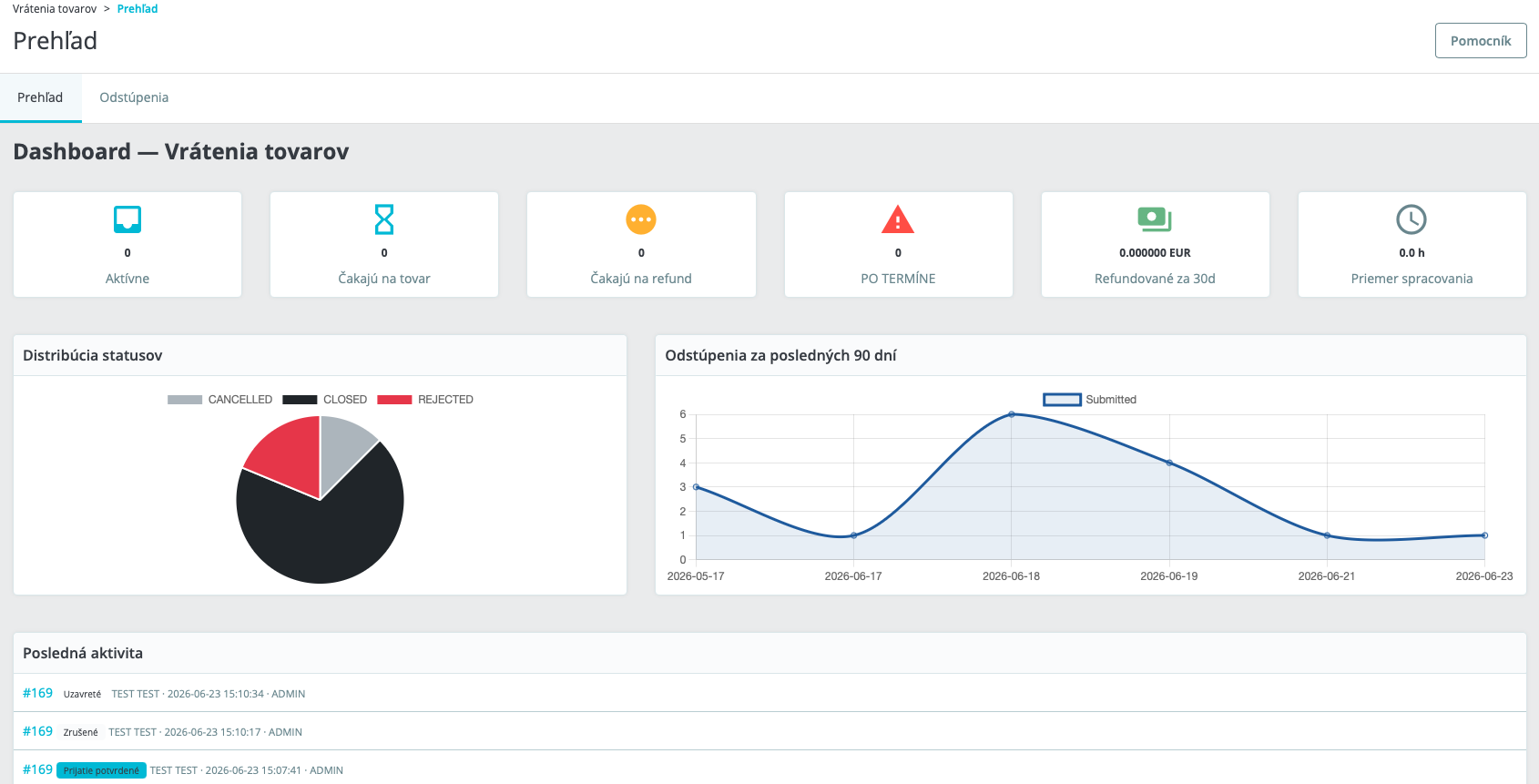Open return #169 with Zrušené status
The width and height of the screenshot is (1539, 784).
click(37, 732)
